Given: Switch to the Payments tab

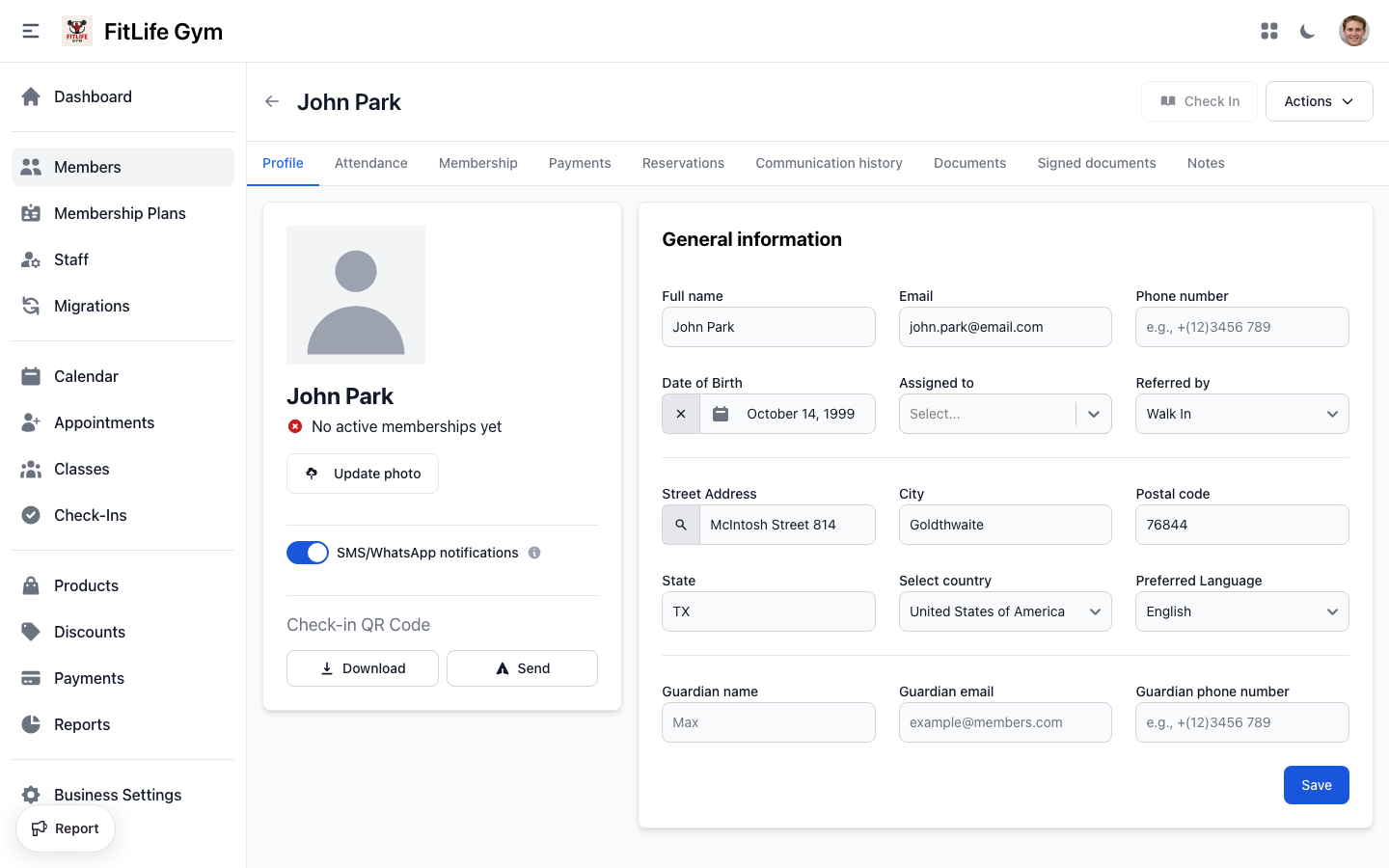Looking at the screenshot, I should (x=580, y=163).
